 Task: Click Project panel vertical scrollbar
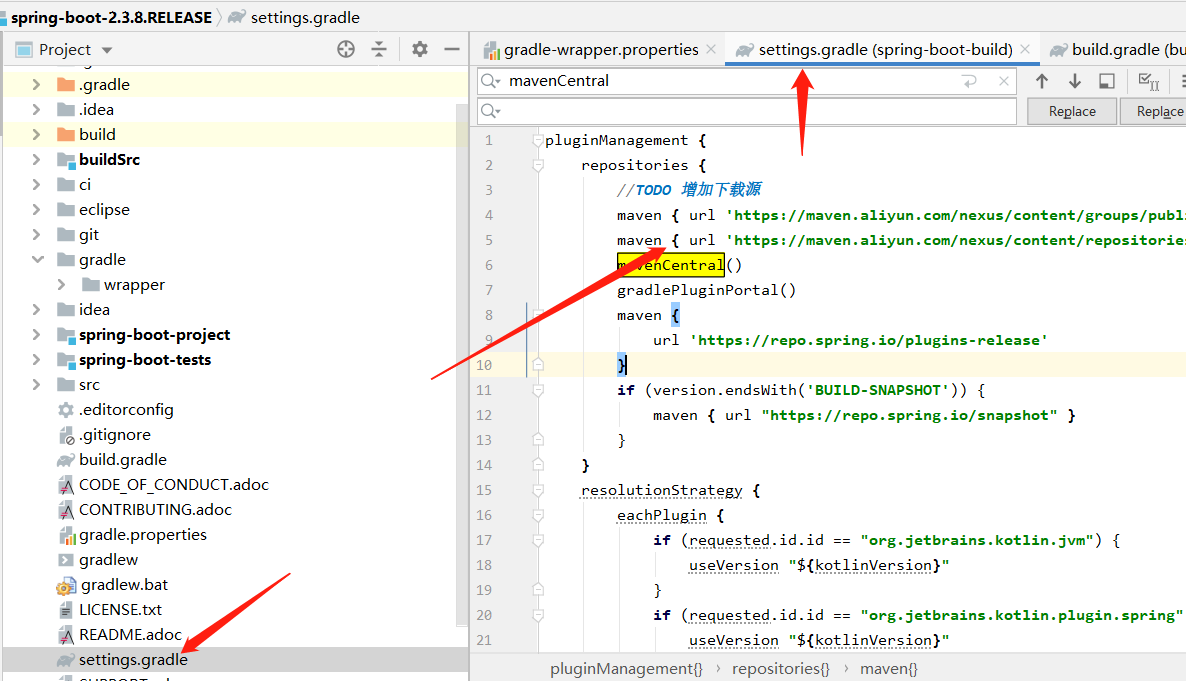(x=461, y=363)
